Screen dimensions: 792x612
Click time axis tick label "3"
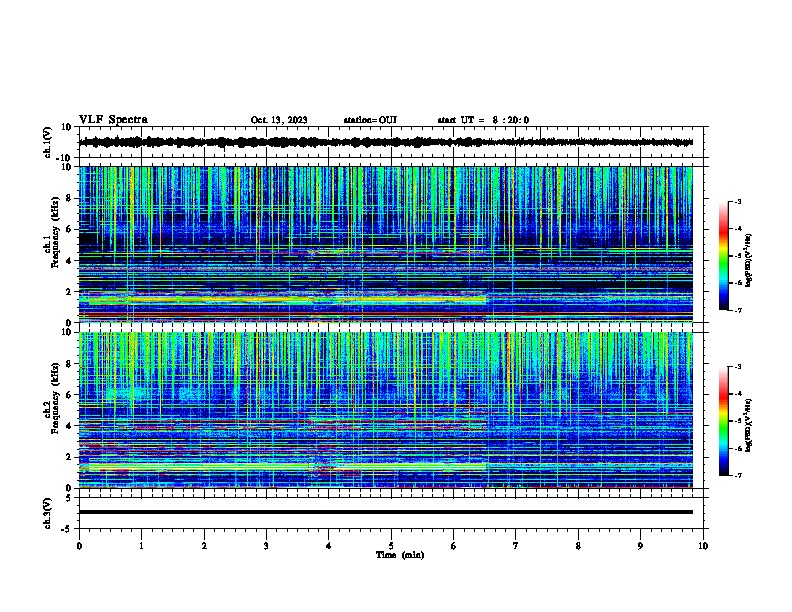(266, 546)
